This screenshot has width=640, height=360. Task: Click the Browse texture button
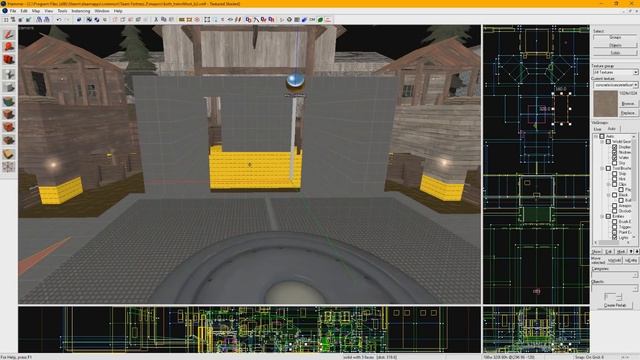pyautogui.click(x=628, y=104)
